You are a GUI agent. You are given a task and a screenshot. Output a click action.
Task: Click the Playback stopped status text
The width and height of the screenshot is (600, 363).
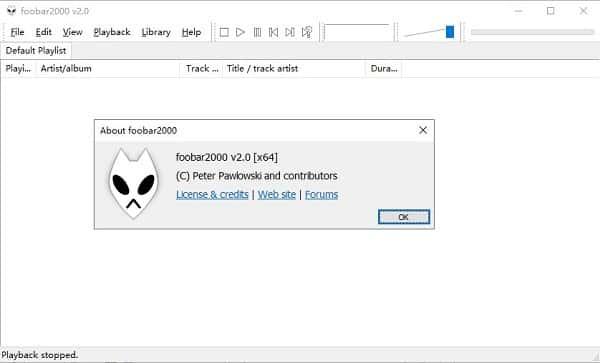pos(40,355)
